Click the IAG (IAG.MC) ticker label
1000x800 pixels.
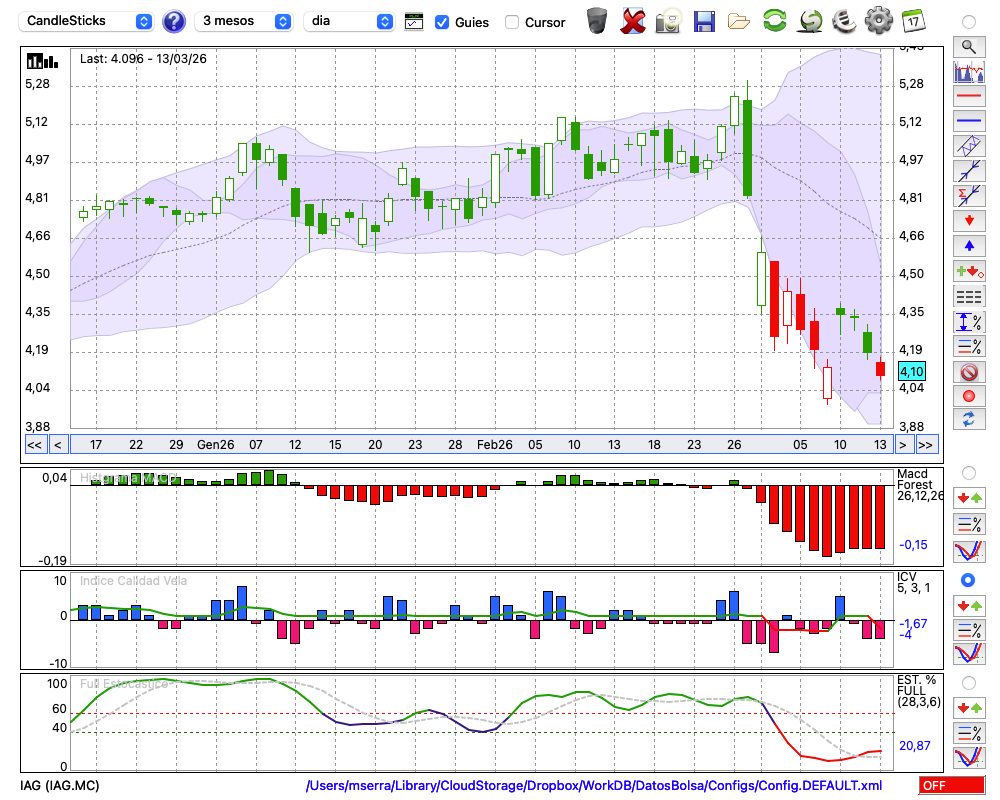[59, 785]
